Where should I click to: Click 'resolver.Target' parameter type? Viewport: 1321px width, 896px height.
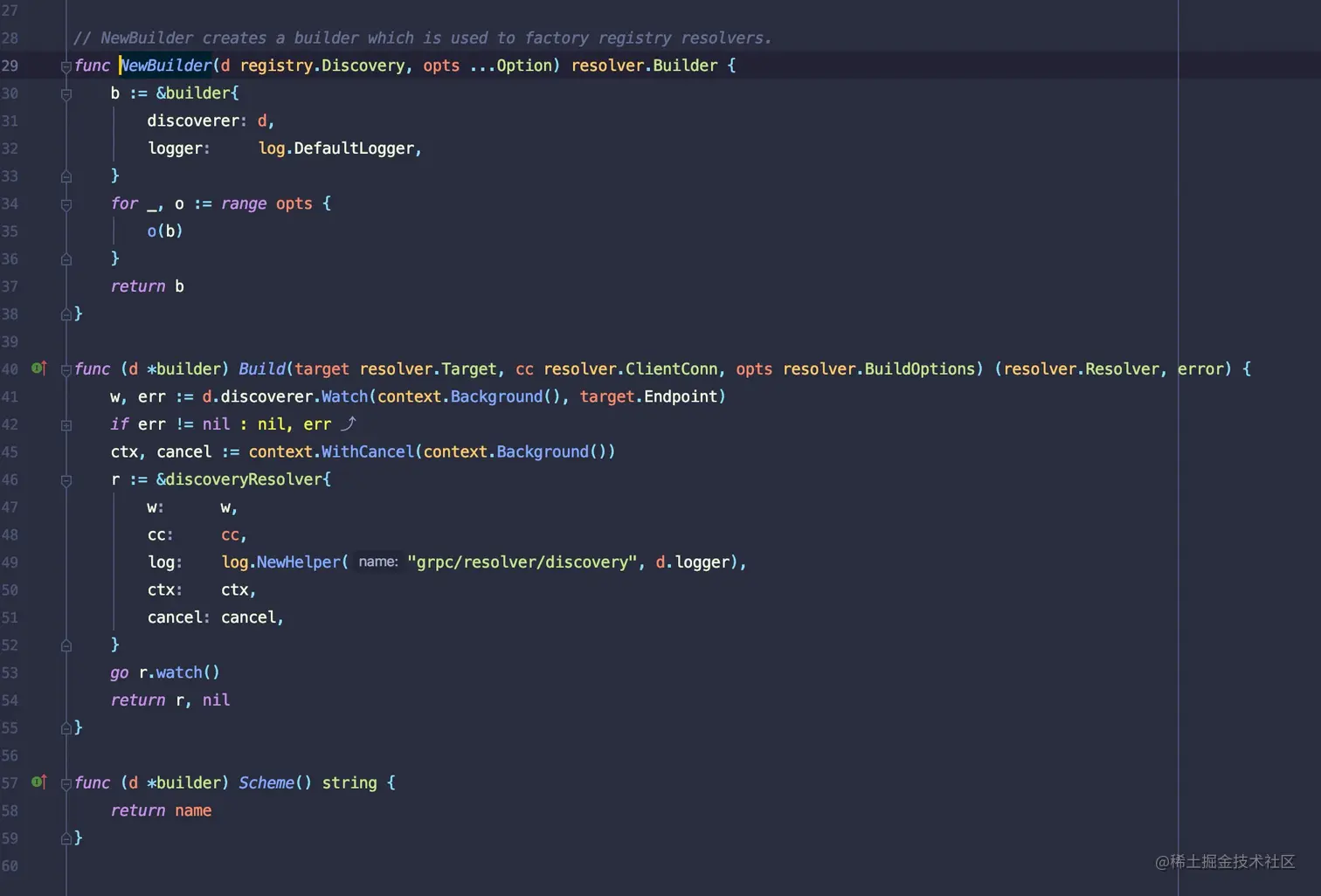(427, 369)
